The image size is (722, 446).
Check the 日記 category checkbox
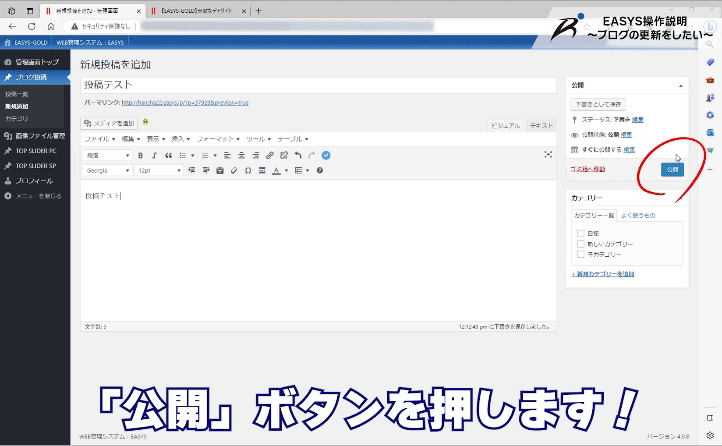tap(580, 233)
